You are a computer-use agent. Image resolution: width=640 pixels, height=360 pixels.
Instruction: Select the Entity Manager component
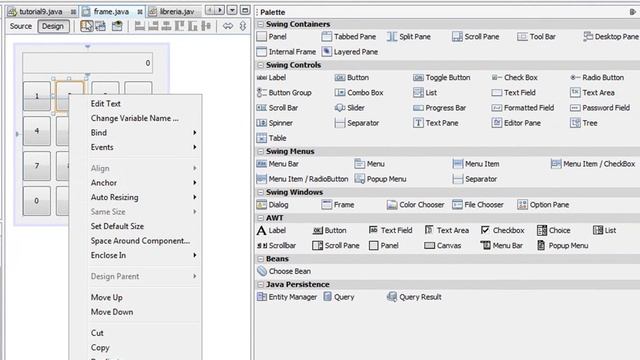[287, 297]
